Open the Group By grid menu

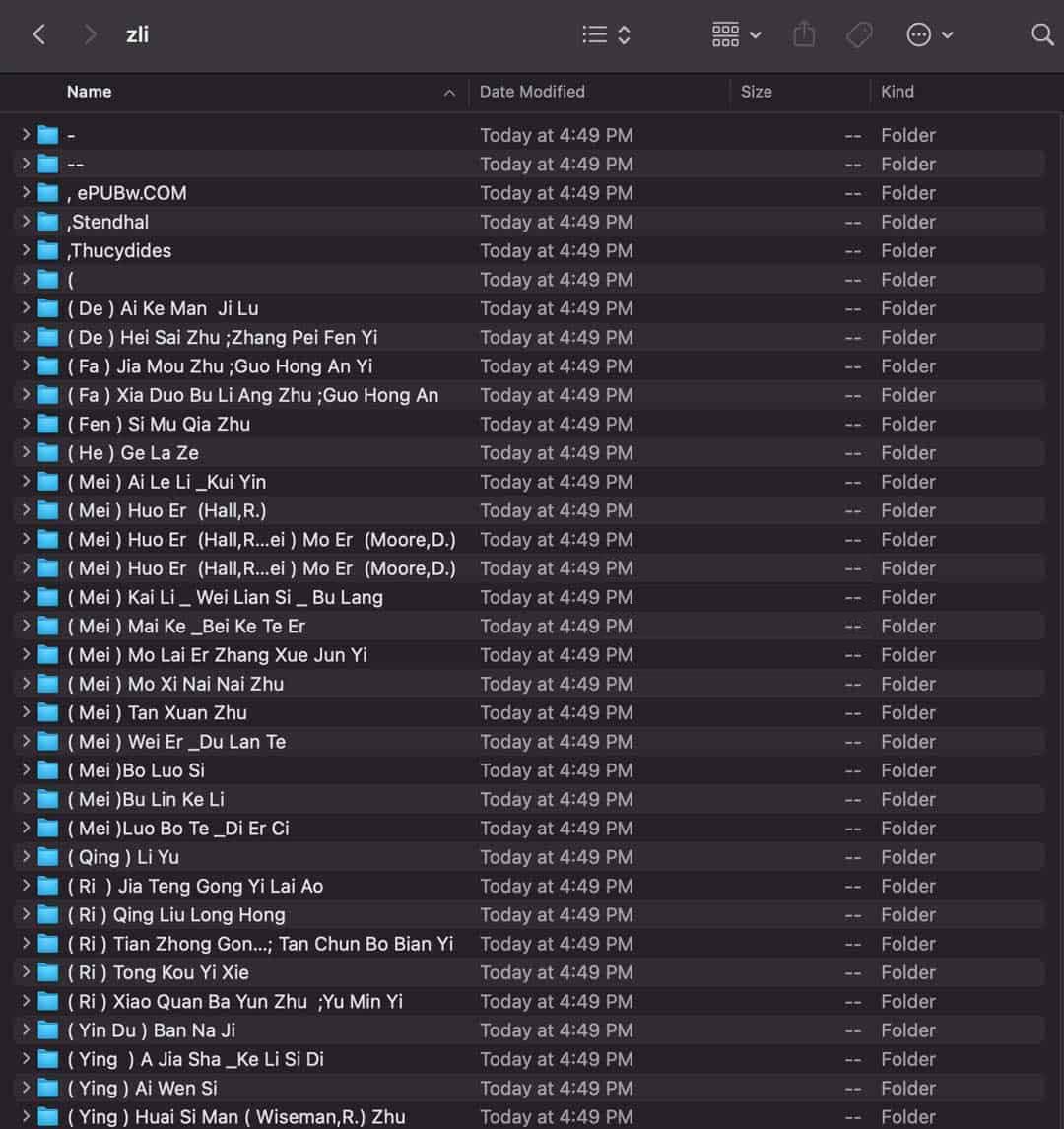pos(736,34)
